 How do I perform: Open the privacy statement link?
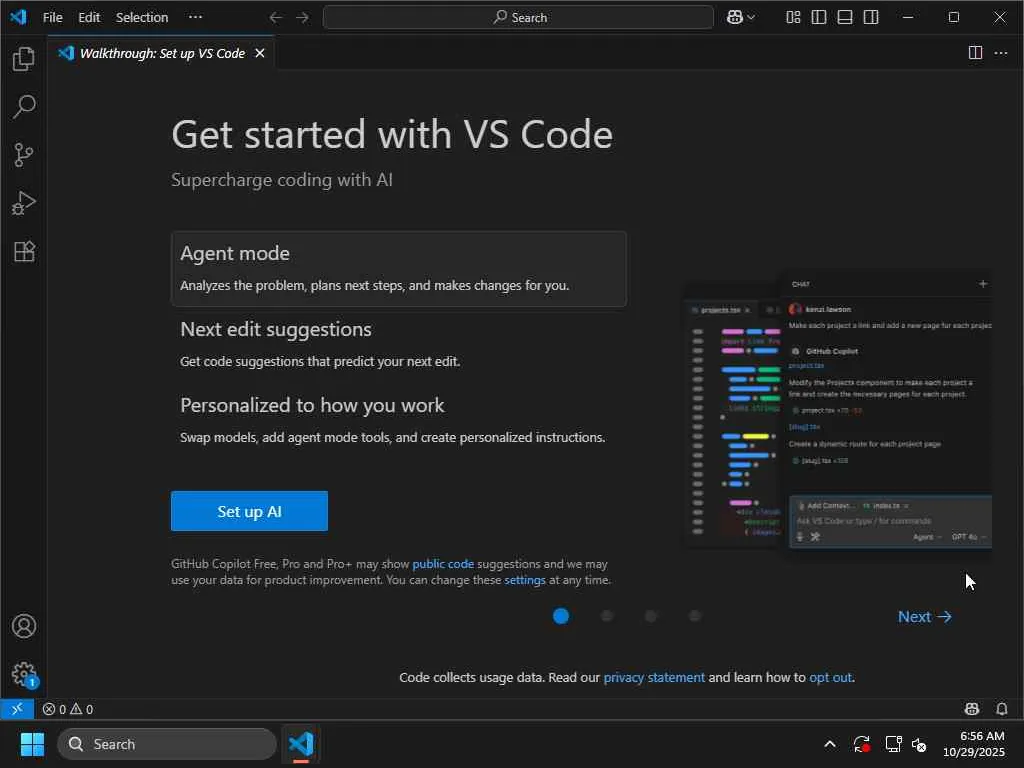tap(654, 677)
